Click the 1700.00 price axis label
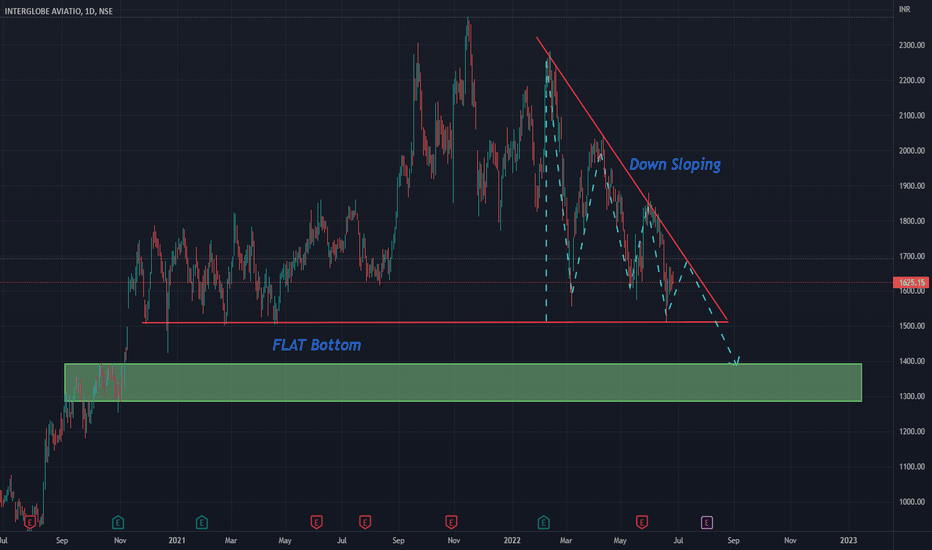 [912, 256]
